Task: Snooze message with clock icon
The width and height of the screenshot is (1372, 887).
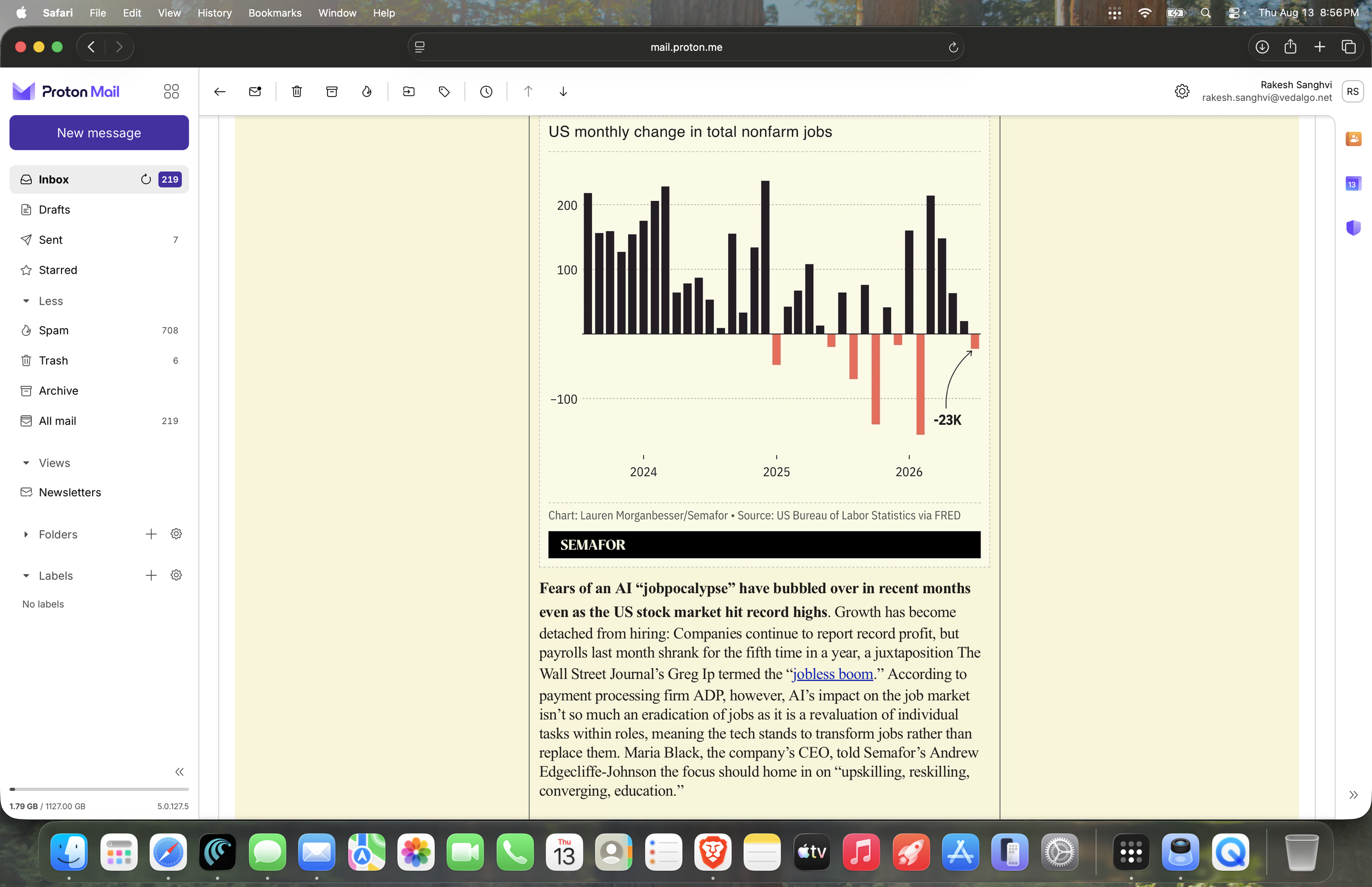Action: [x=486, y=92]
